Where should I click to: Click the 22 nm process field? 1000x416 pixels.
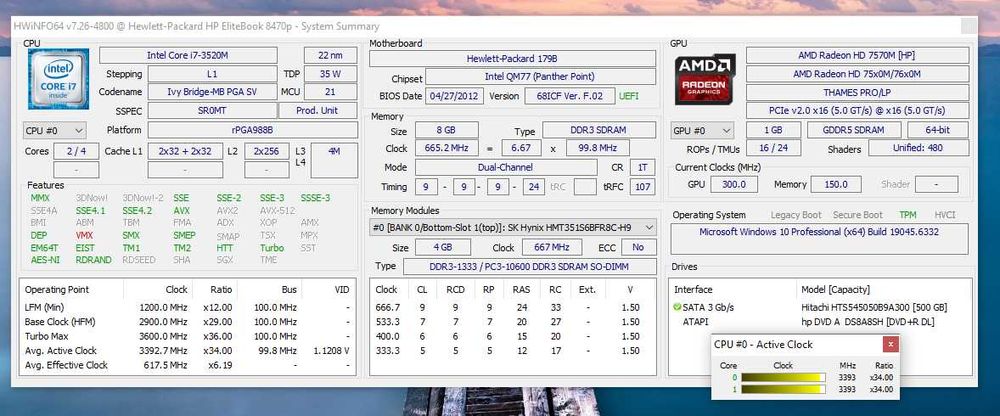click(330, 56)
